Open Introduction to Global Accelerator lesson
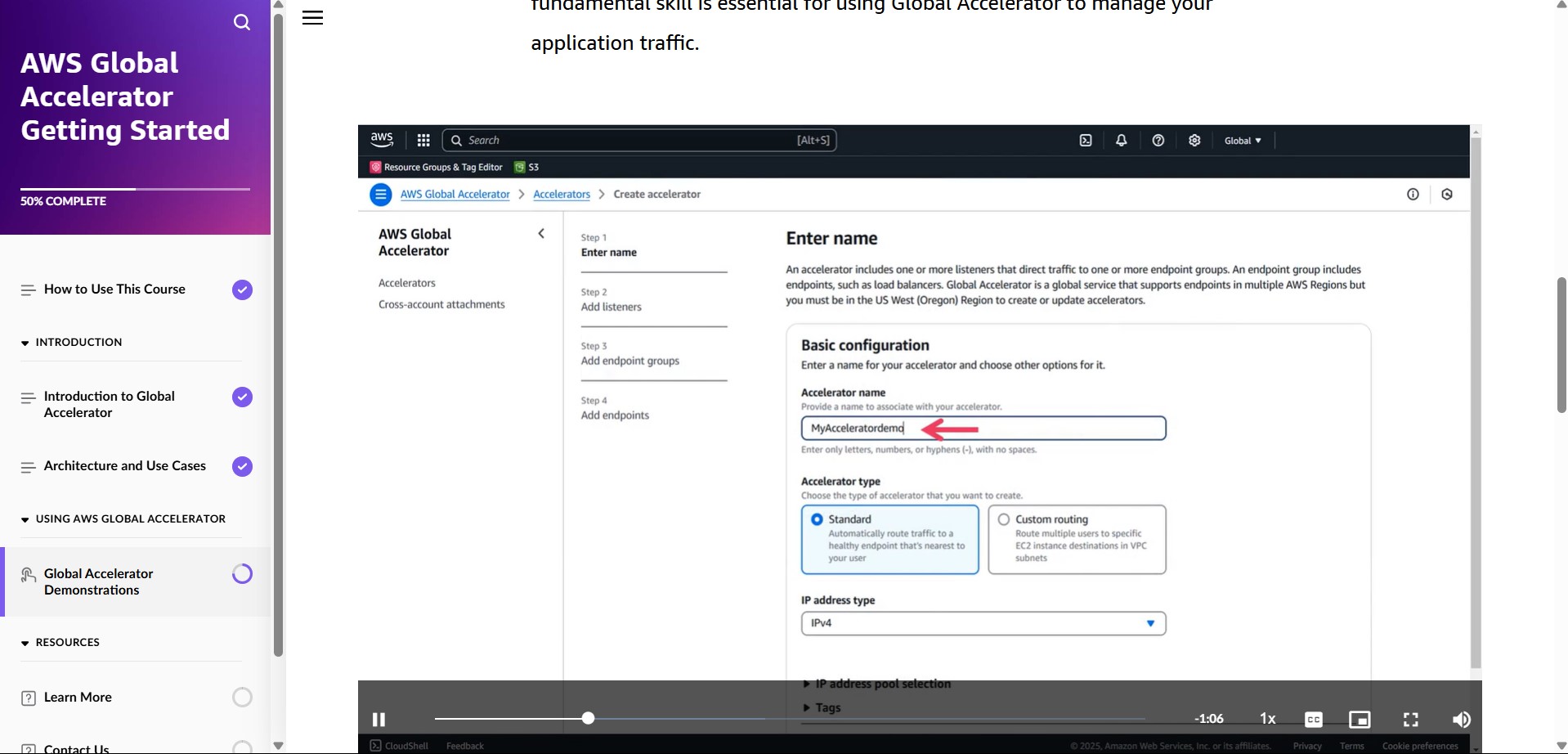This screenshot has width=1568, height=754. [110, 405]
